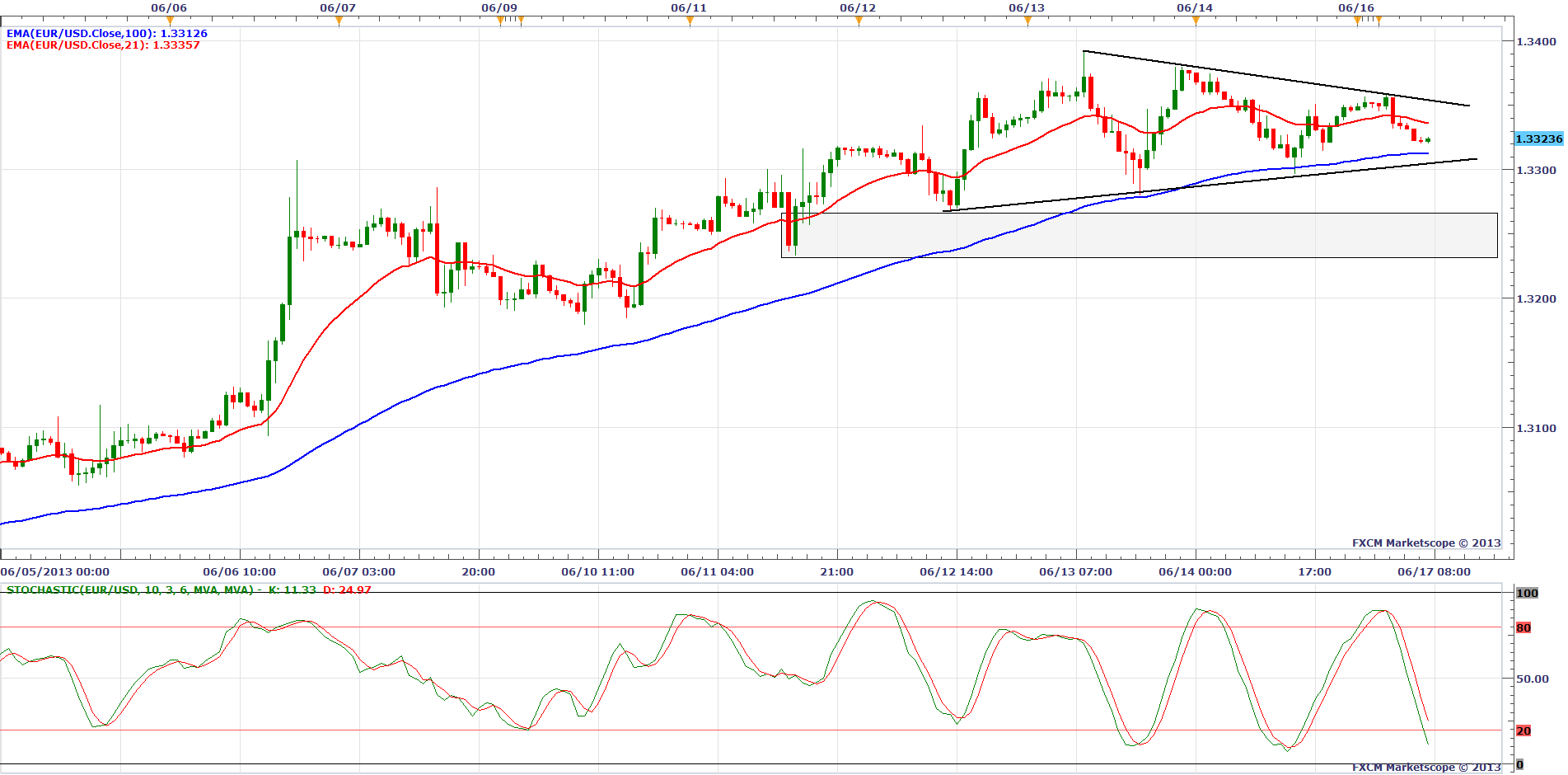Click the 06/17 08:00 time axis label
Screen dimensions: 1568x775
click(1434, 572)
